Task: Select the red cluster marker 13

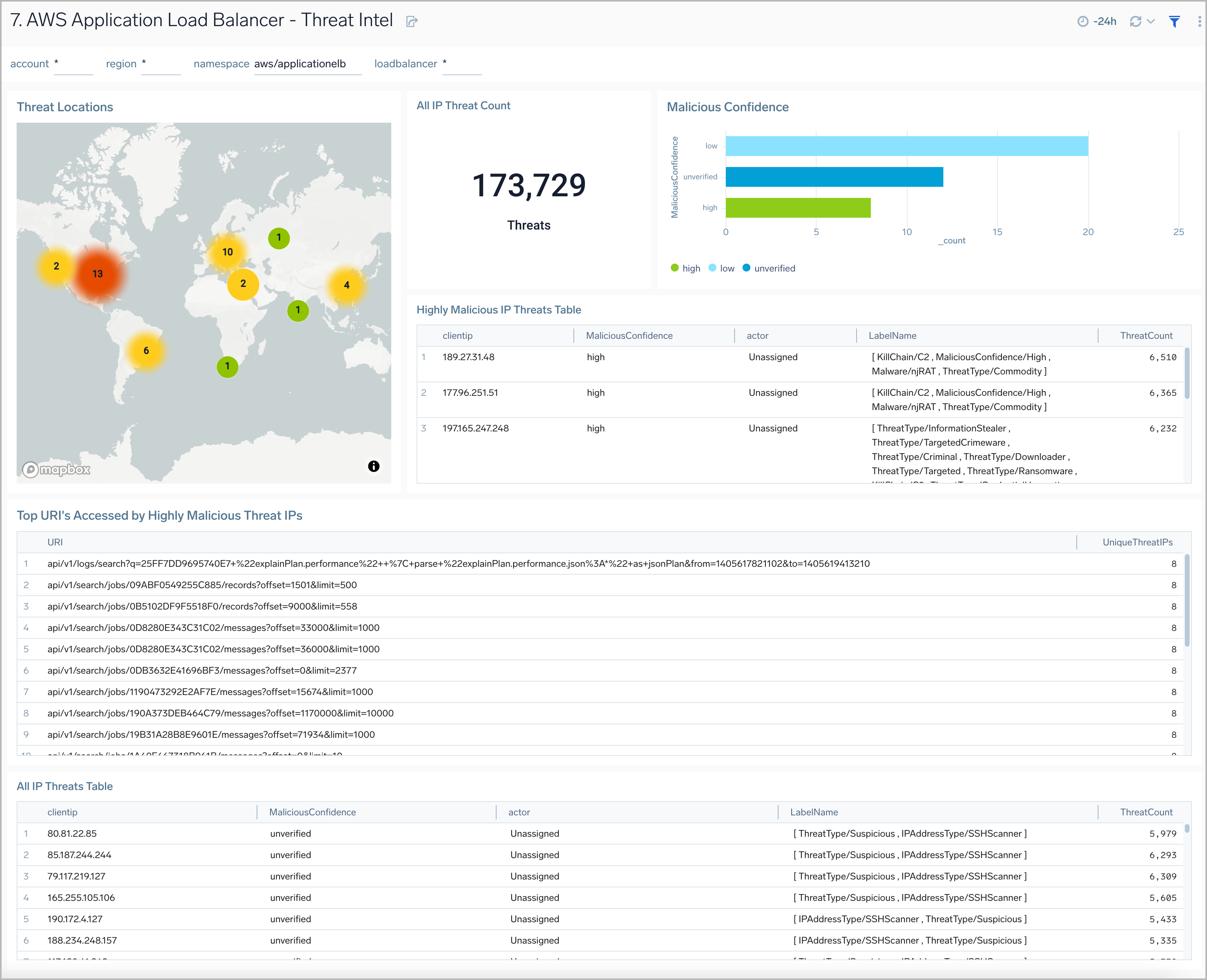Action: [98, 274]
